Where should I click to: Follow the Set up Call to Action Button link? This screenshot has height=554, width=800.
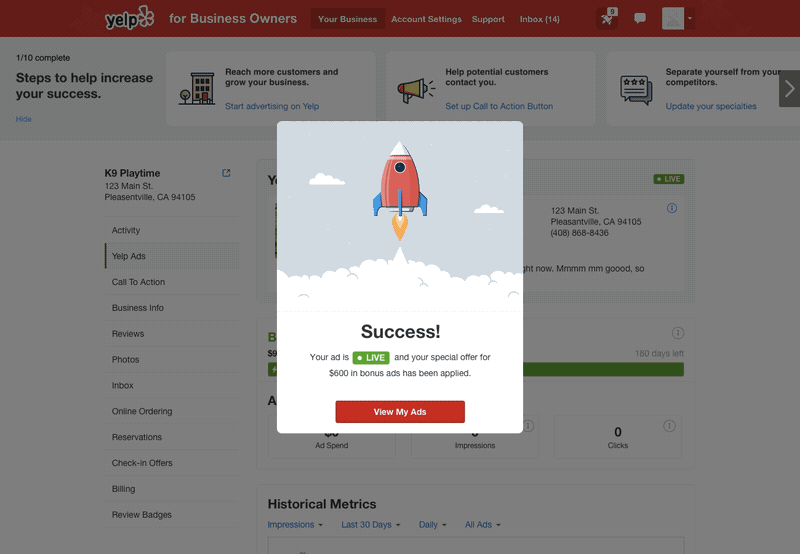coord(499,106)
